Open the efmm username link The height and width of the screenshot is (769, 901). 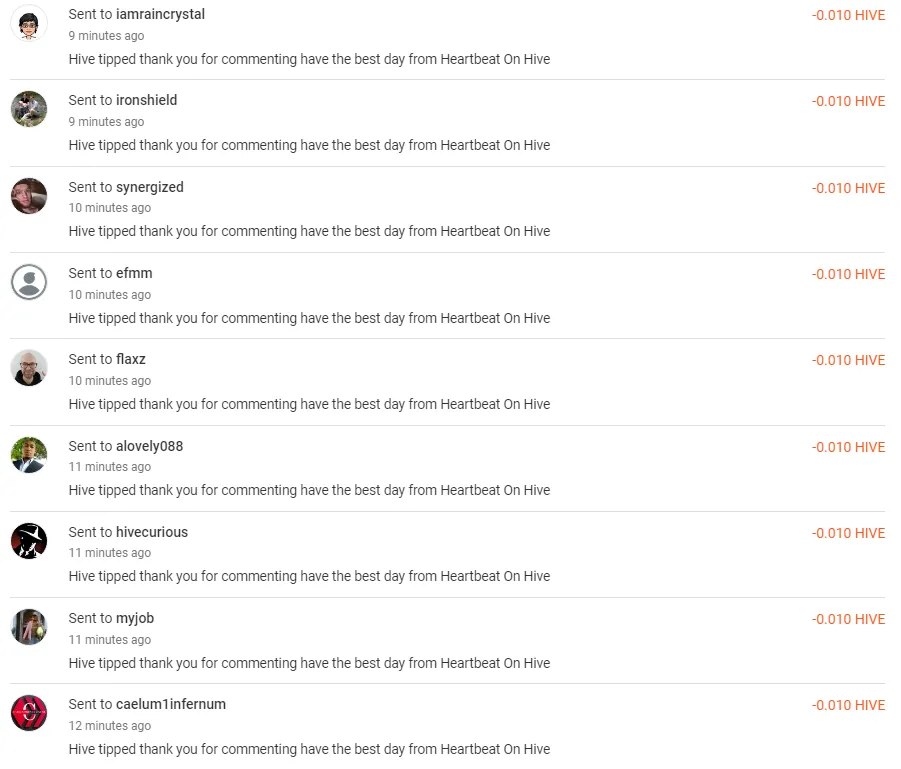click(x=134, y=273)
